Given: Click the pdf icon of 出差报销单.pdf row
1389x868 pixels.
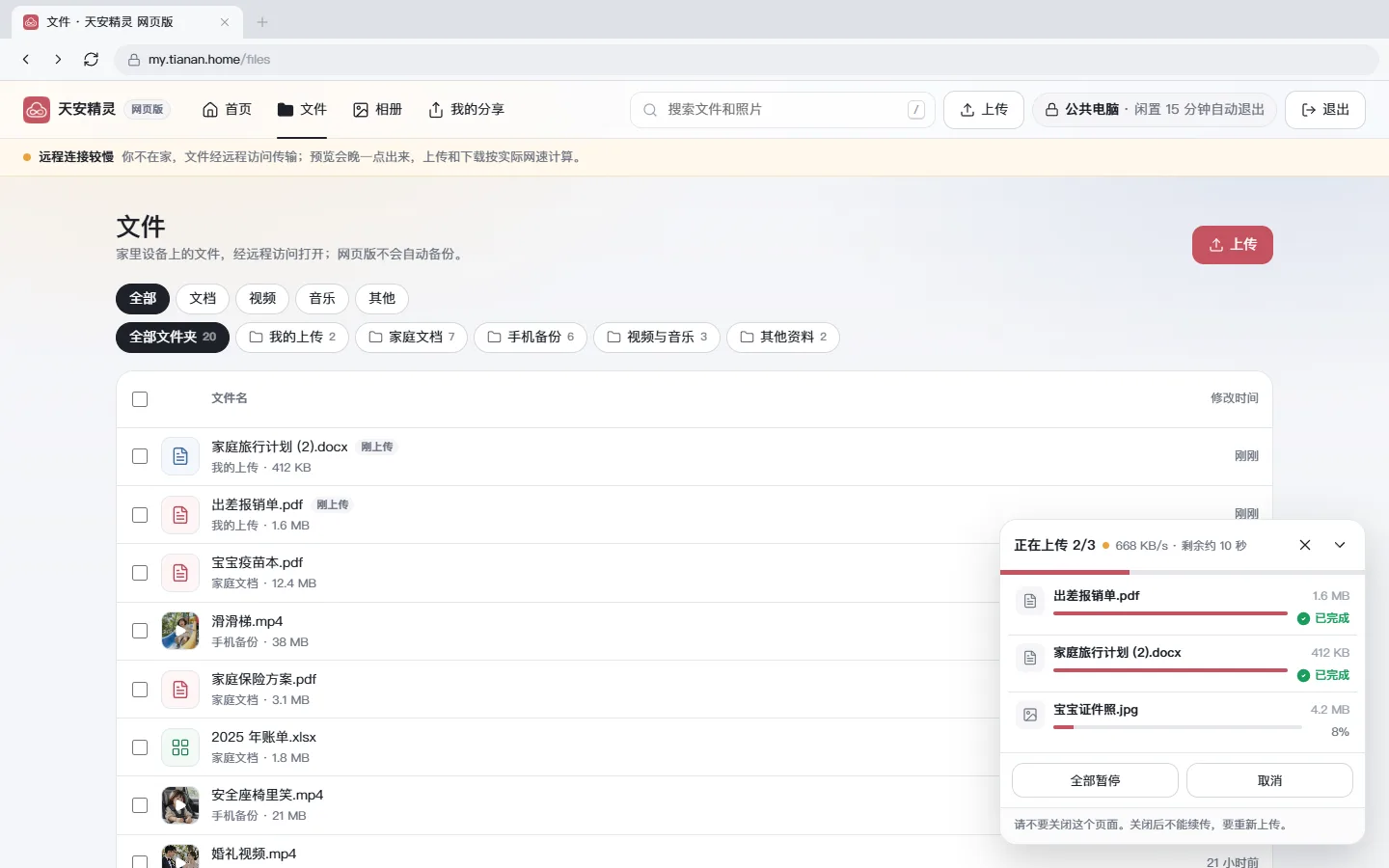Looking at the screenshot, I should [x=180, y=515].
